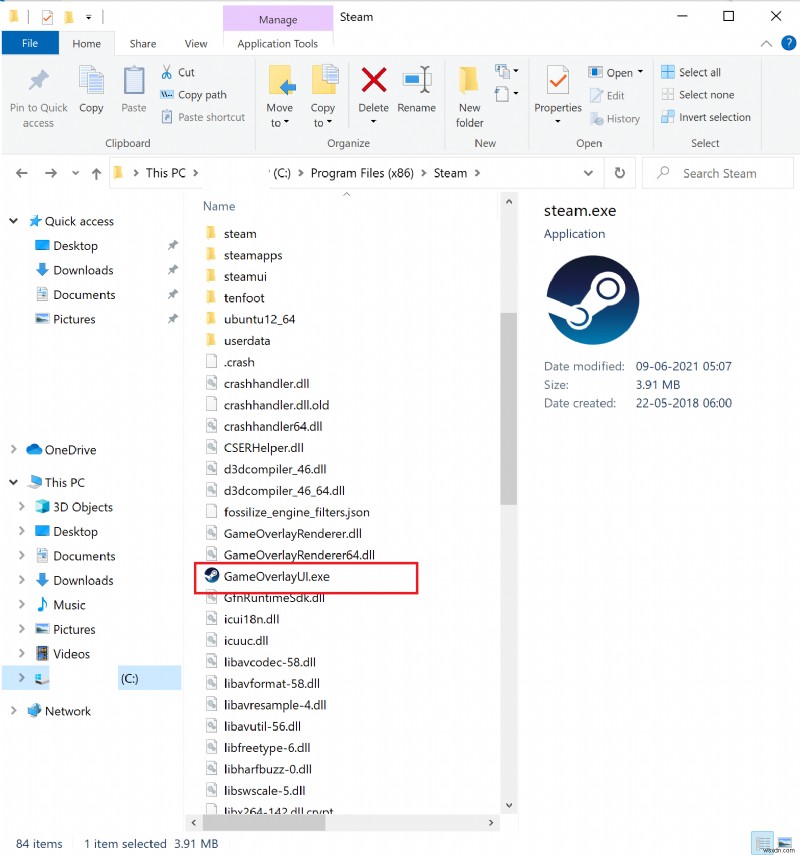Switch to Details view icon in status bar
The image size is (800, 855).
(763, 842)
